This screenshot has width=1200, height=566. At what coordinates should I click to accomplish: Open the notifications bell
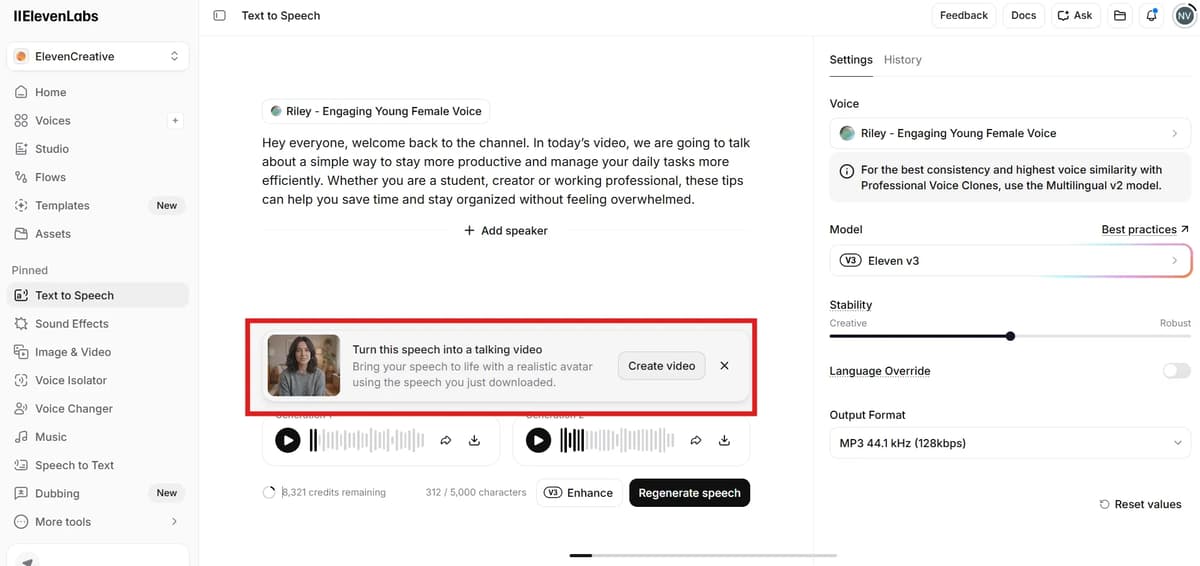click(x=1151, y=16)
